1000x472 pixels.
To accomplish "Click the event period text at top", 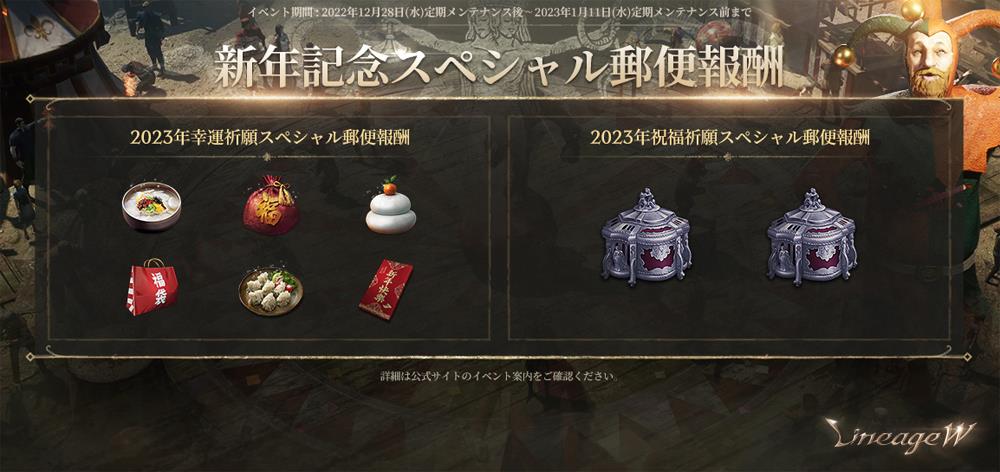I will [x=497, y=12].
